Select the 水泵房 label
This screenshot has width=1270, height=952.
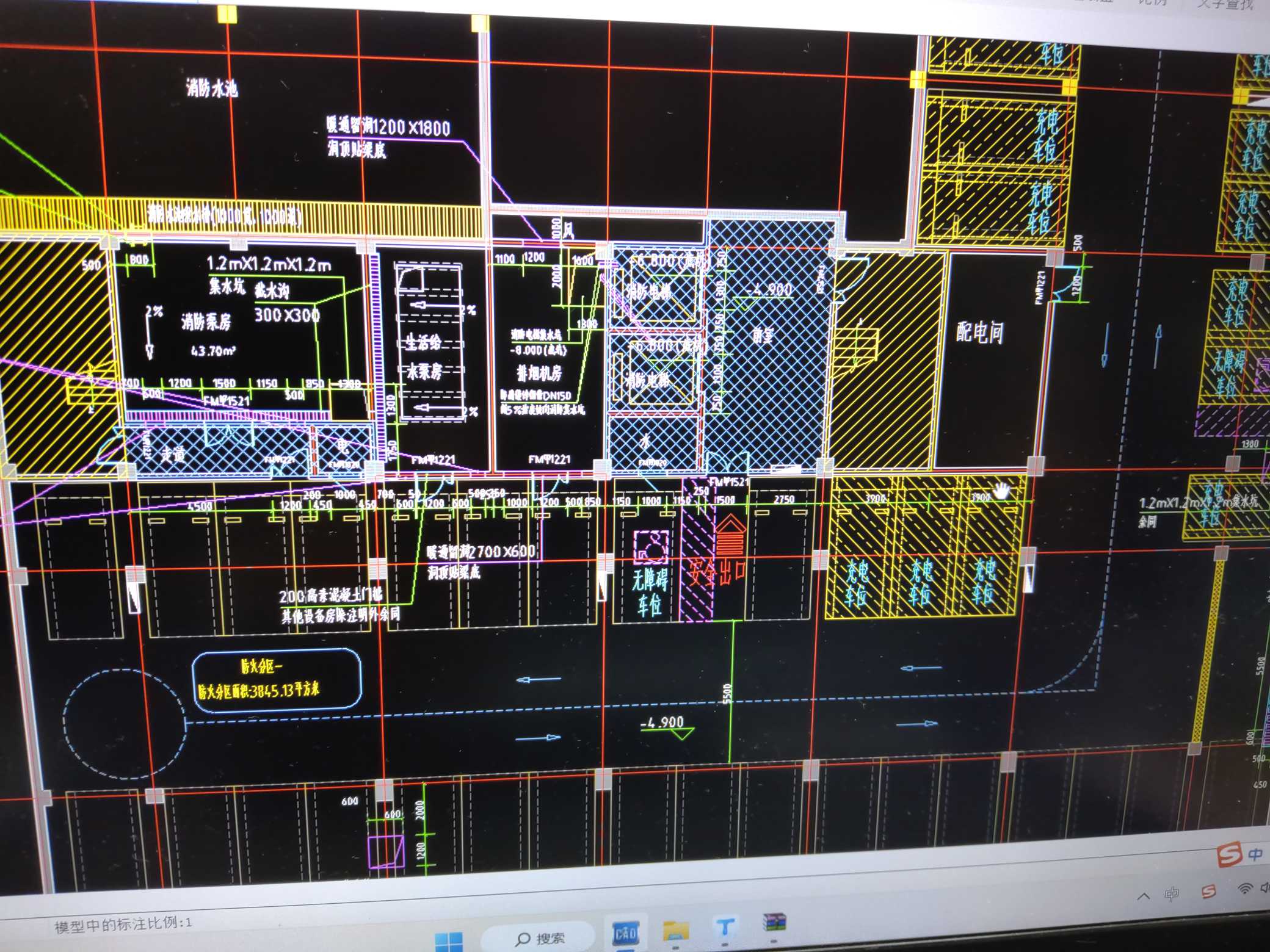click(x=424, y=371)
